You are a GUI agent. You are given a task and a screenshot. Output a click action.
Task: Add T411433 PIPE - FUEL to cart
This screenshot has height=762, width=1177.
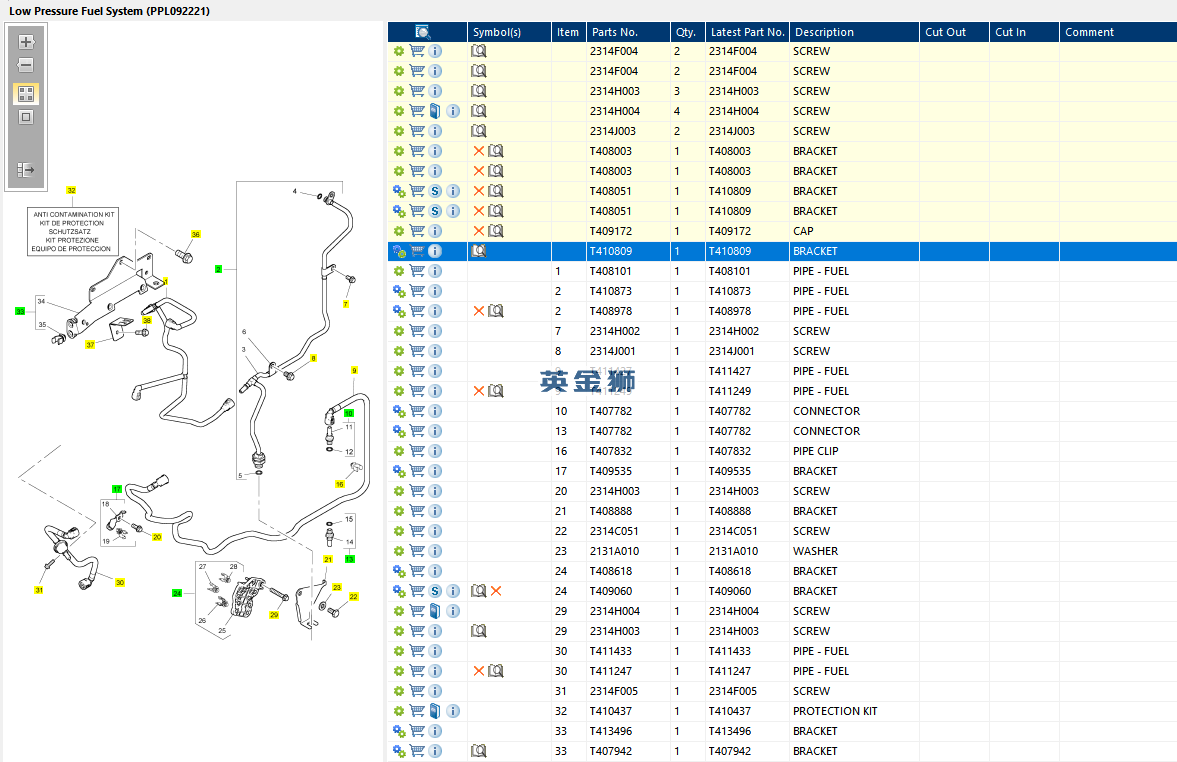click(417, 652)
